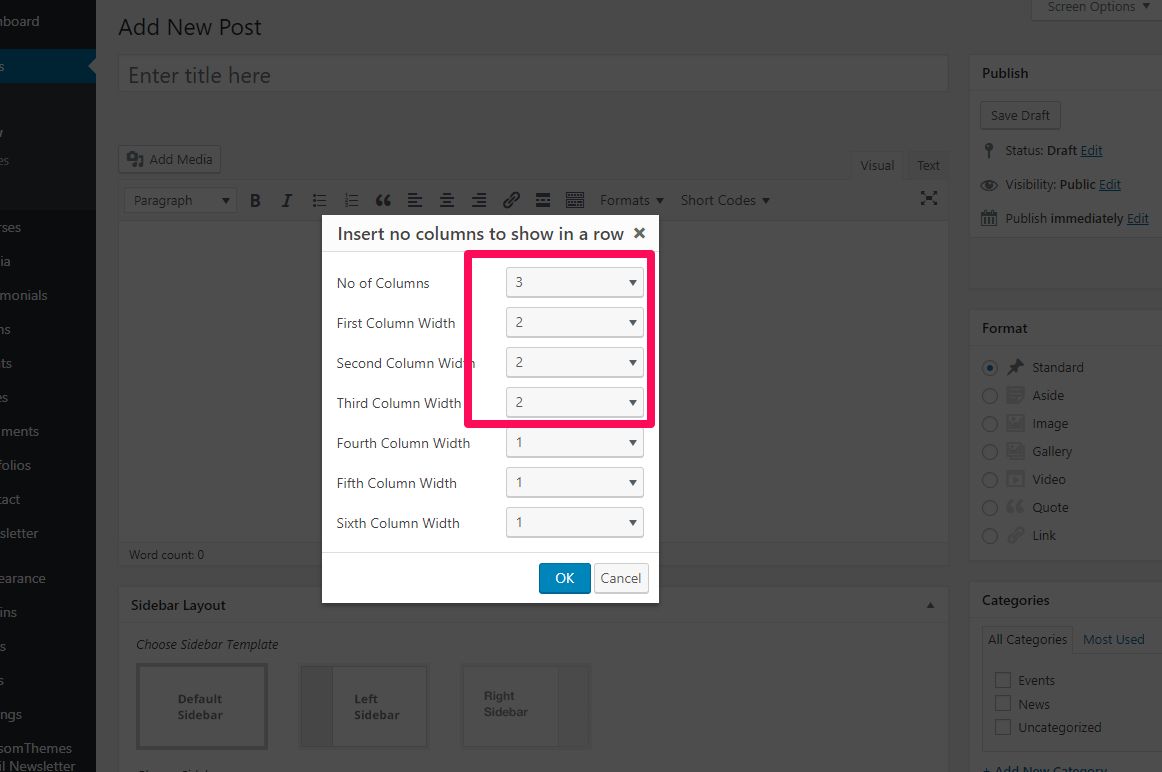Close the column insert dialog
The image size is (1162, 772).
(x=640, y=233)
